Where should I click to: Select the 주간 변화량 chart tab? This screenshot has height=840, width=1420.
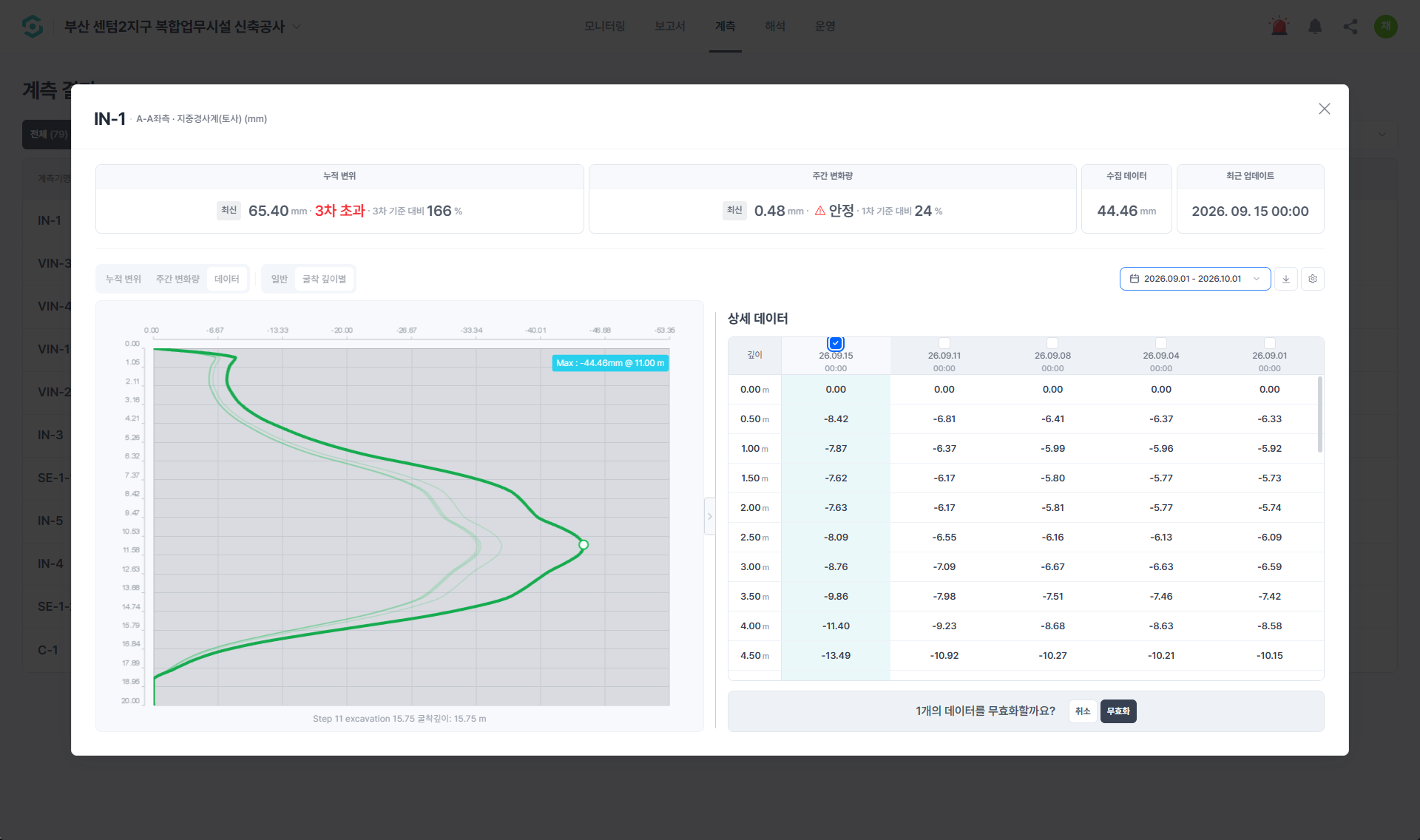point(177,279)
